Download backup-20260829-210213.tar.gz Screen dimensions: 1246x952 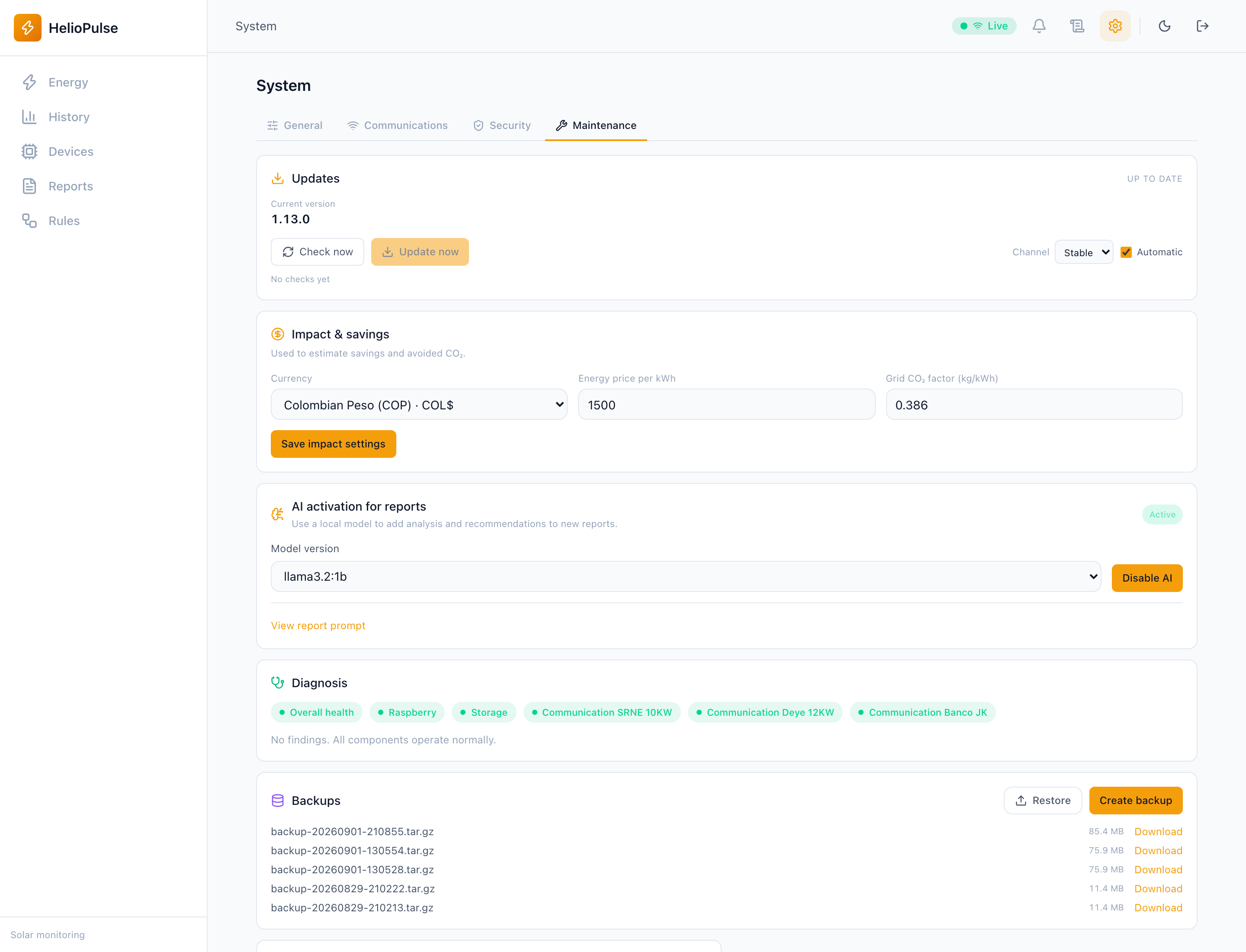pyautogui.click(x=1158, y=908)
